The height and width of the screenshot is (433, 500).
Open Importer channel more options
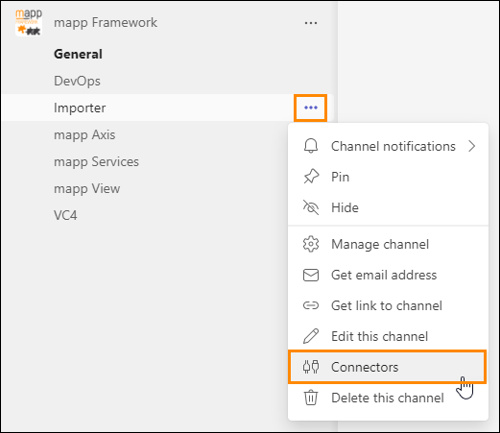[311, 108]
